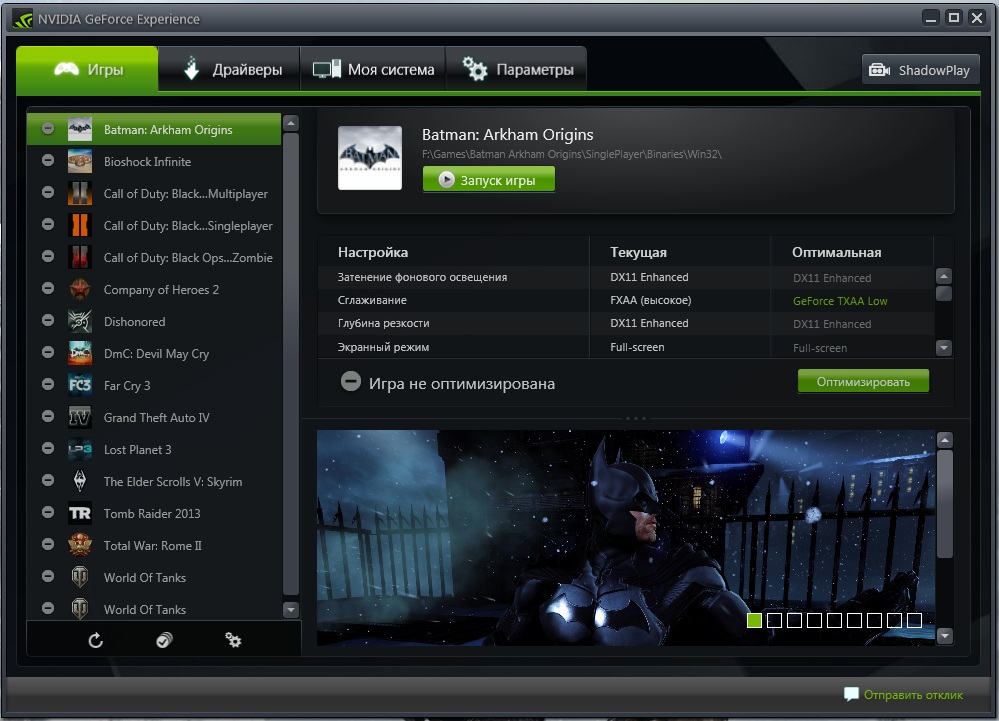Viewport: 999px width, 721px height.
Task: Click the status circle beside Tomb Raider 2013
Action: (48, 511)
